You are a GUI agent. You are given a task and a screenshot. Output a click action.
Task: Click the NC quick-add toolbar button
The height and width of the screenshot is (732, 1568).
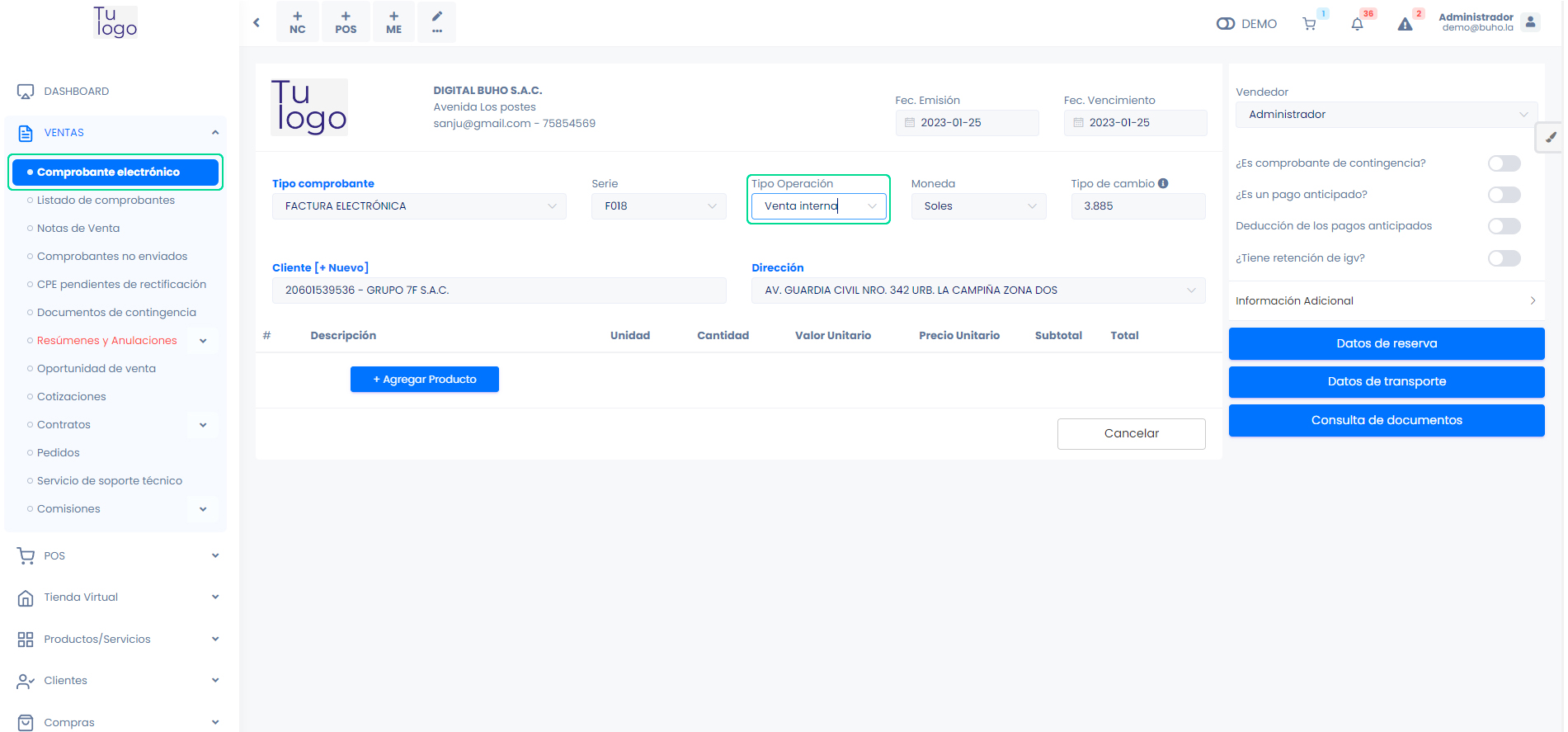(298, 22)
